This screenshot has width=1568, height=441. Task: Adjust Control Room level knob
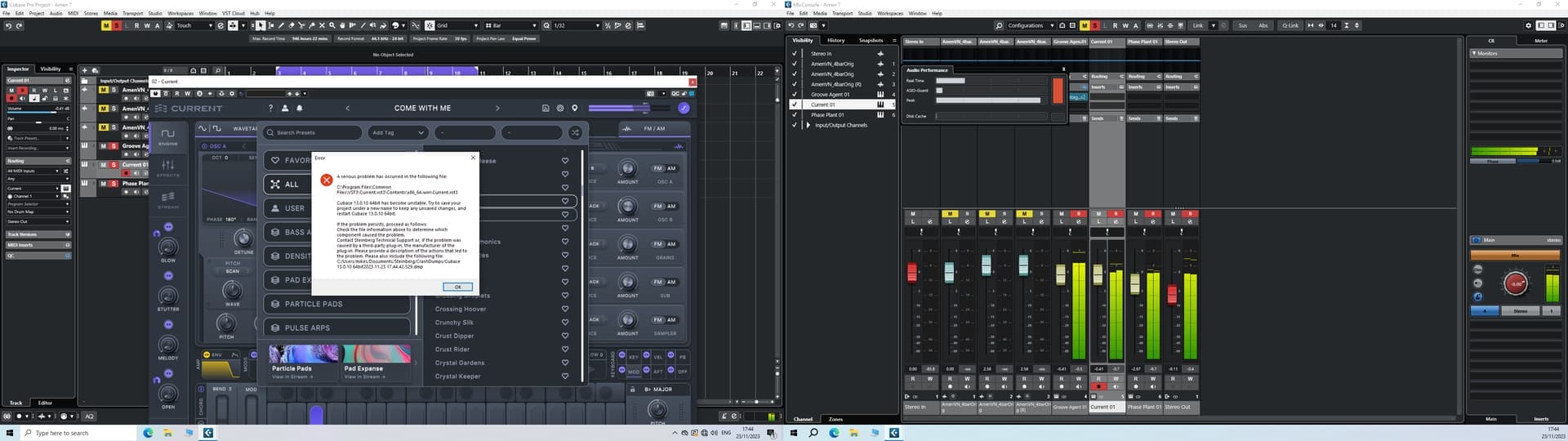pyautogui.click(x=1515, y=283)
